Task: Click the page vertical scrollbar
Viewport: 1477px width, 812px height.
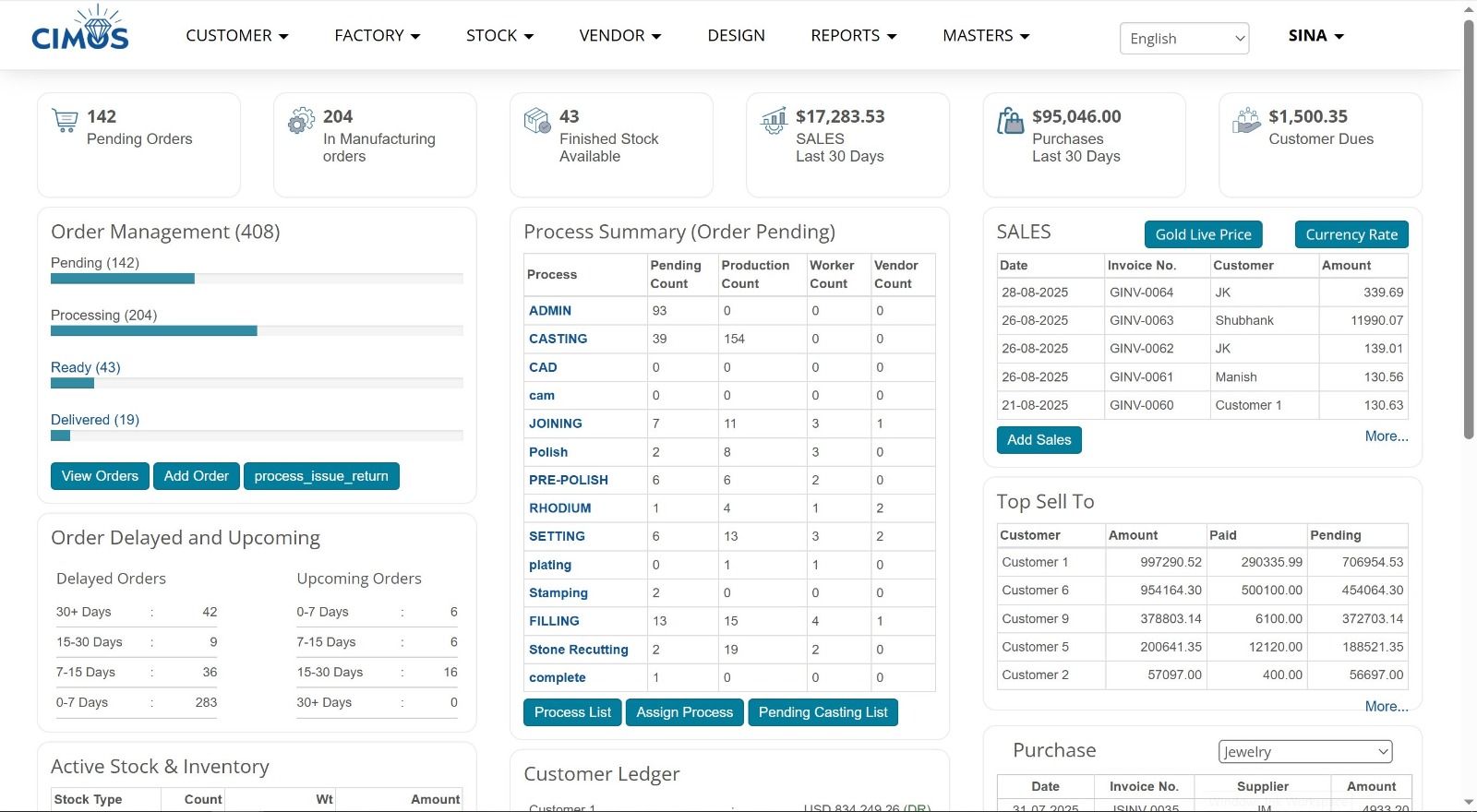Action: pyautogui.click(x=1469, y=229)
